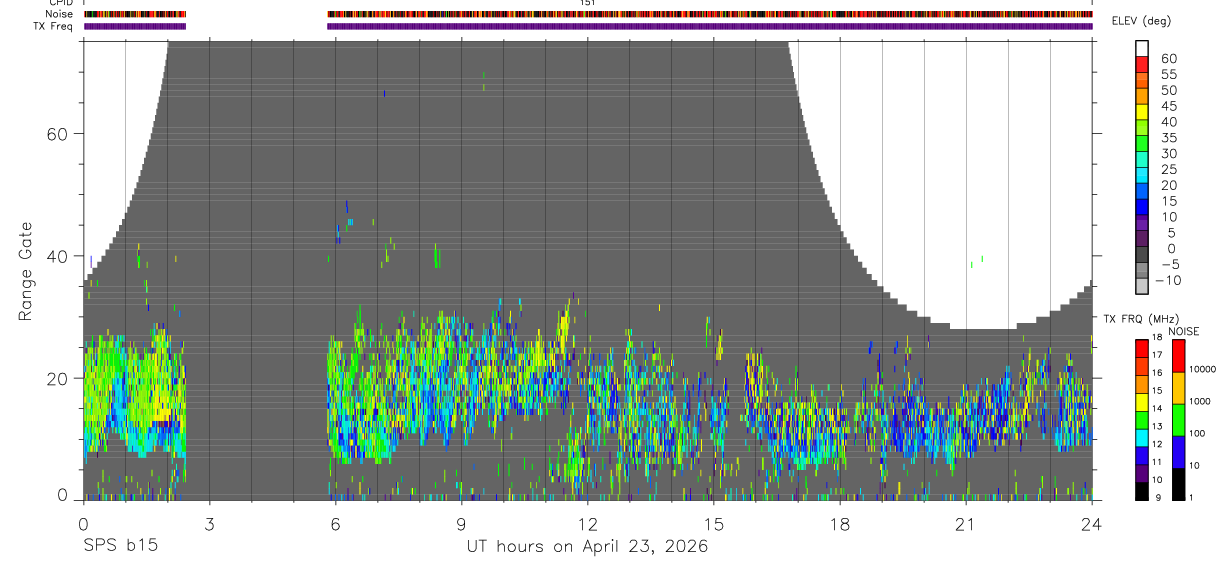Select hour tick label '3' on time axis
The image size is (1228, 567).
coord(209,523)
